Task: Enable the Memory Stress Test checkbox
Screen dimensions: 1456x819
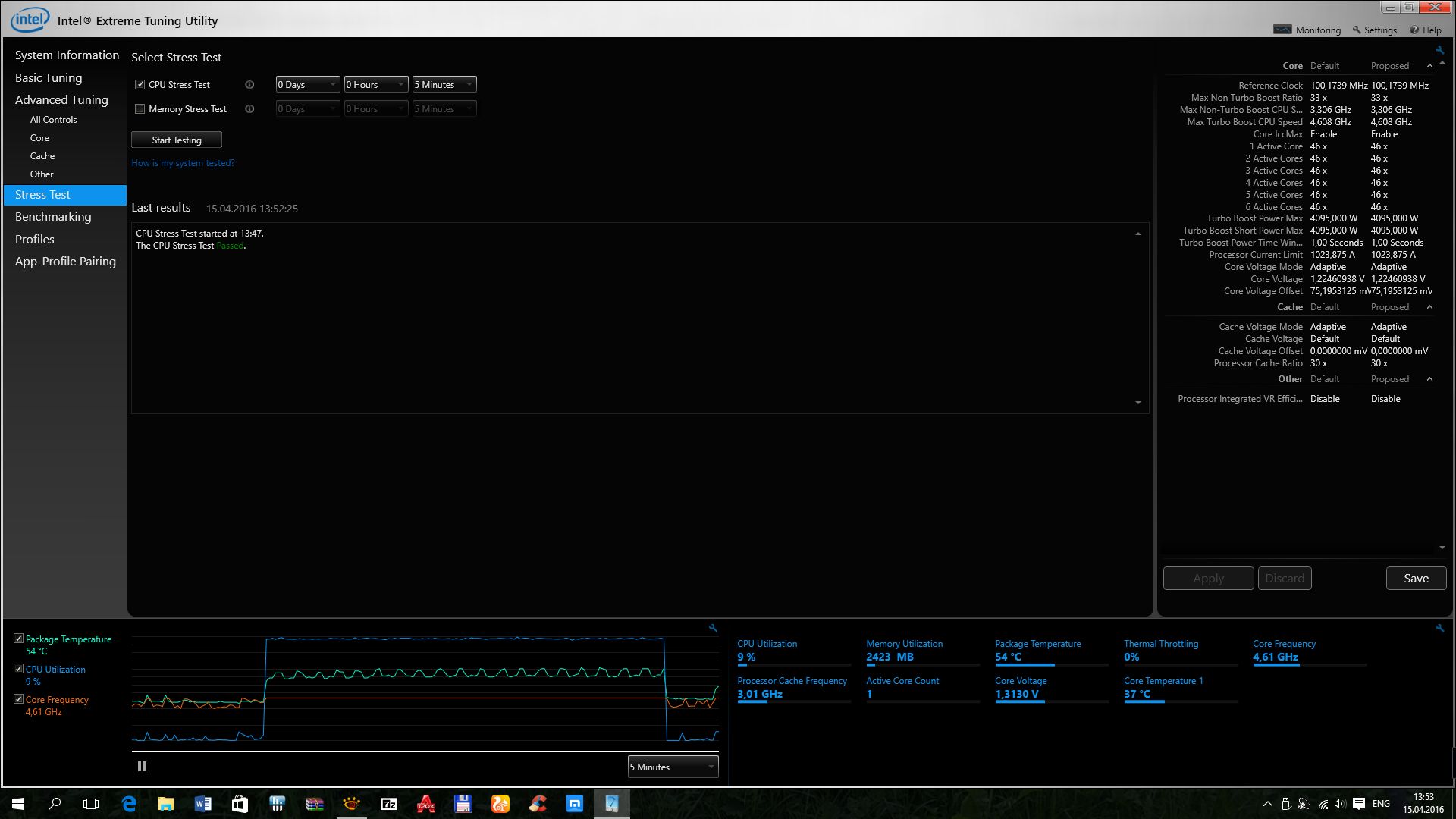Action: tap(140, 109)
